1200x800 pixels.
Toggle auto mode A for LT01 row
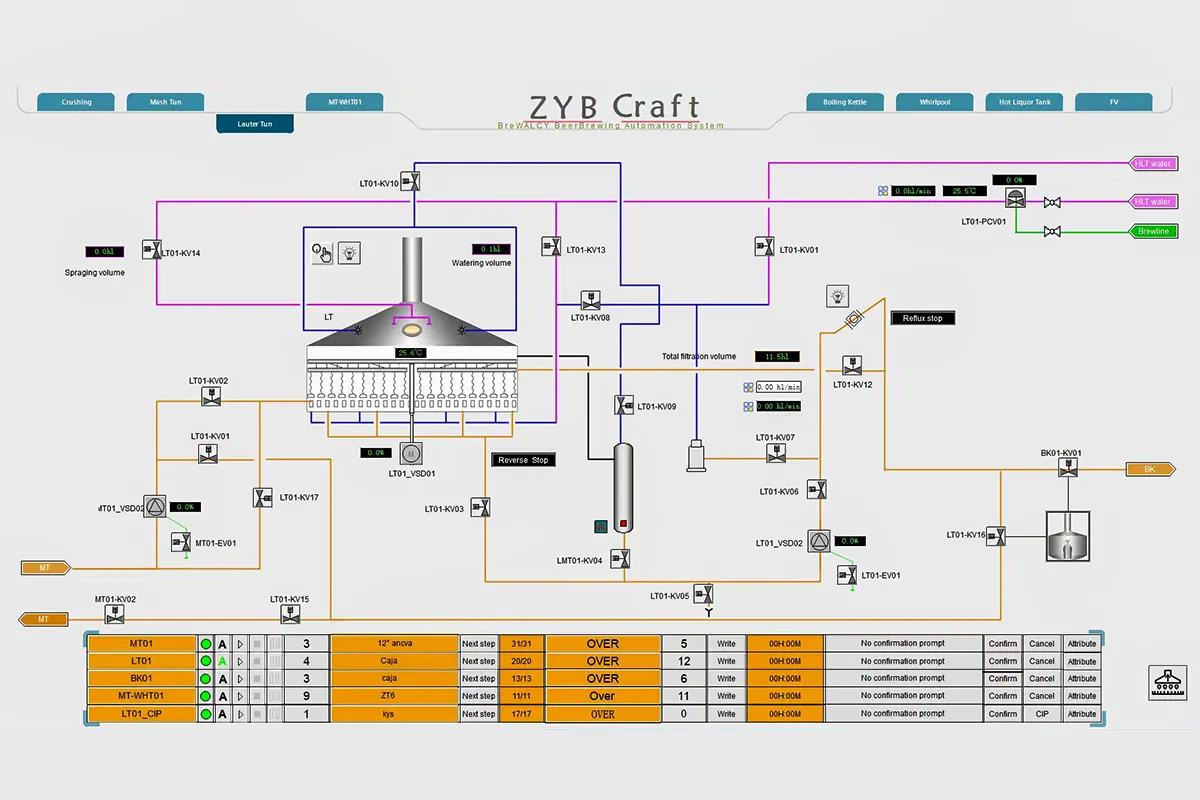coord(223,661)
